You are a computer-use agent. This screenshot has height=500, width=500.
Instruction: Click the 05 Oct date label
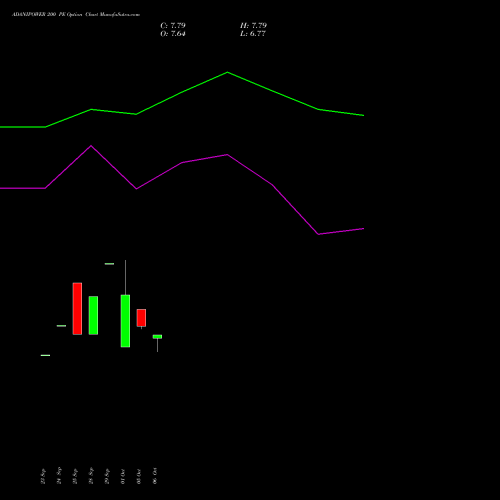click(x=139, y=476)
